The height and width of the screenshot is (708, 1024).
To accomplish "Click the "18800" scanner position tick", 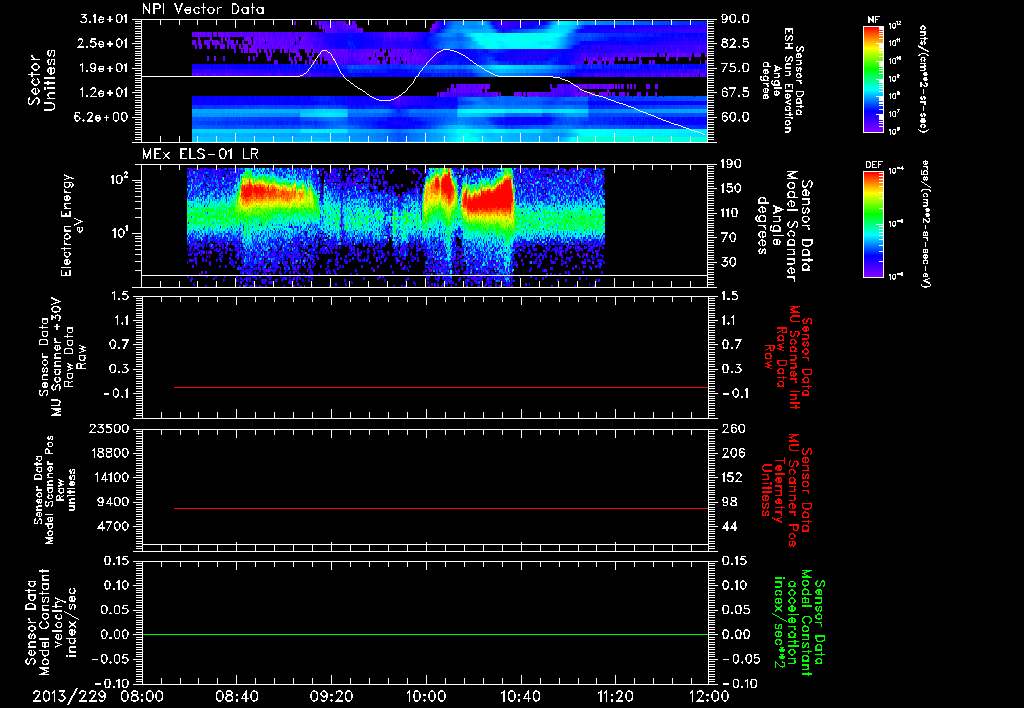I will point(108,453).
